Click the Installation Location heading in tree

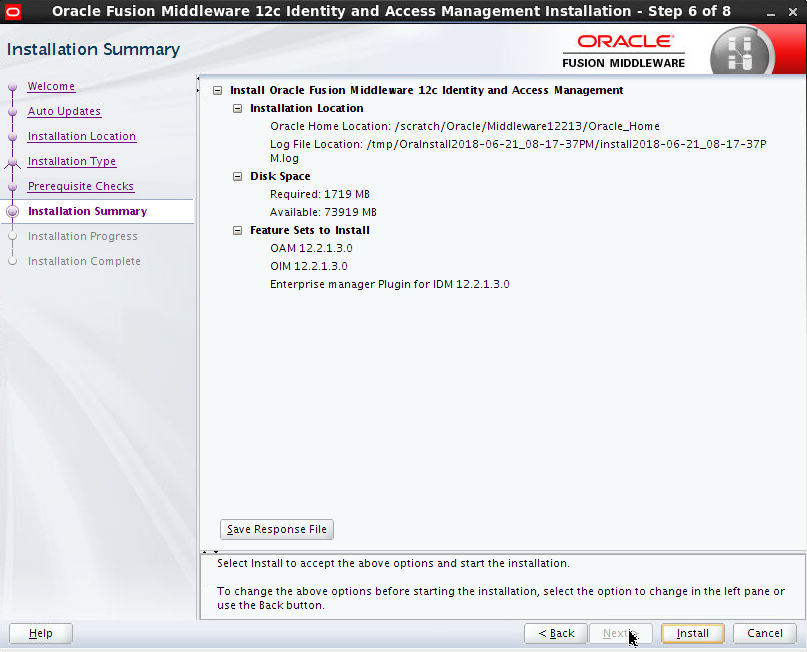pos(307,109)
